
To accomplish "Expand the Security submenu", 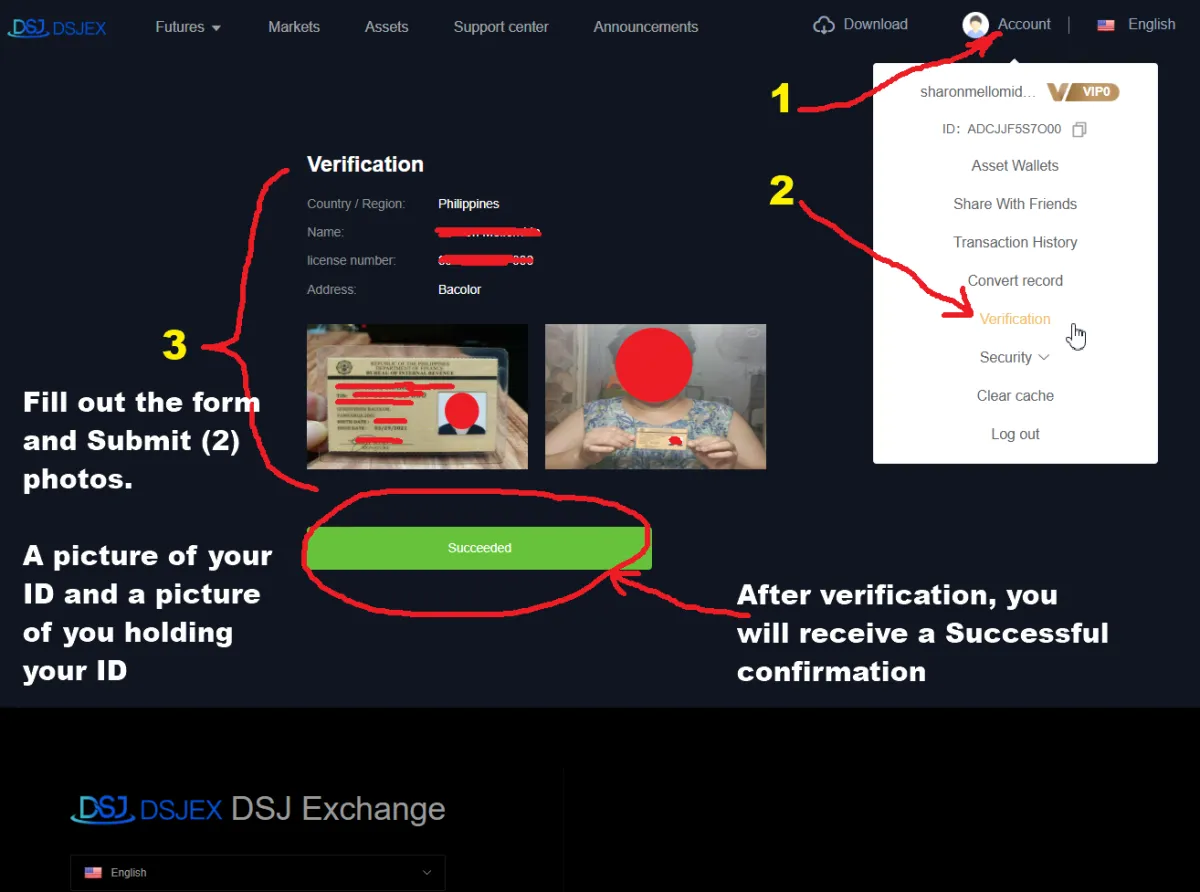I will tap(1015, 357).
